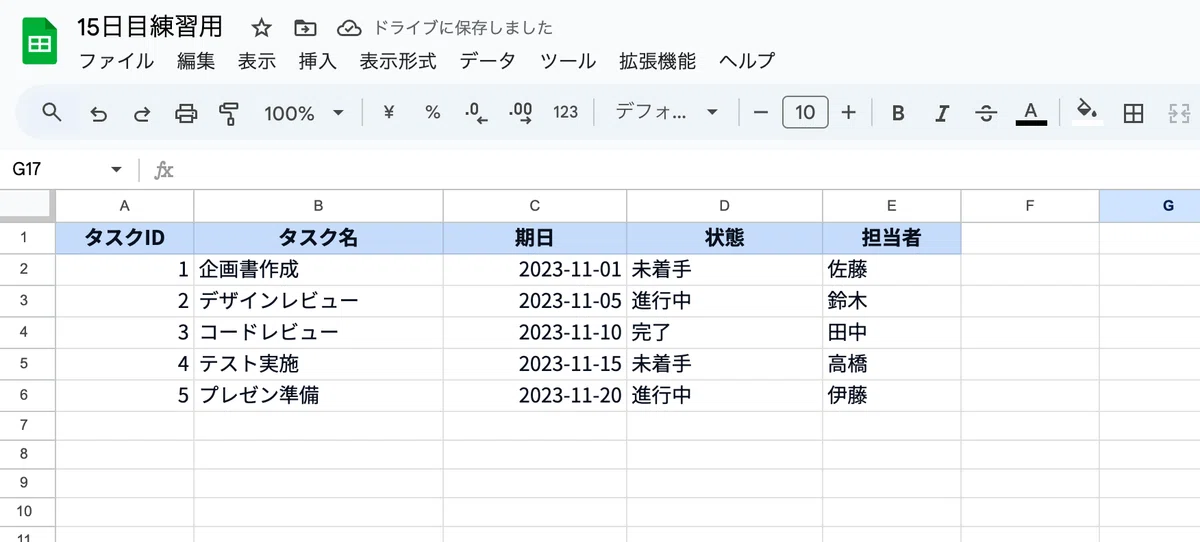This screenshot has width=1200, height=542.
Task: Click the undo arrow
Action: (x=98, y=113)
